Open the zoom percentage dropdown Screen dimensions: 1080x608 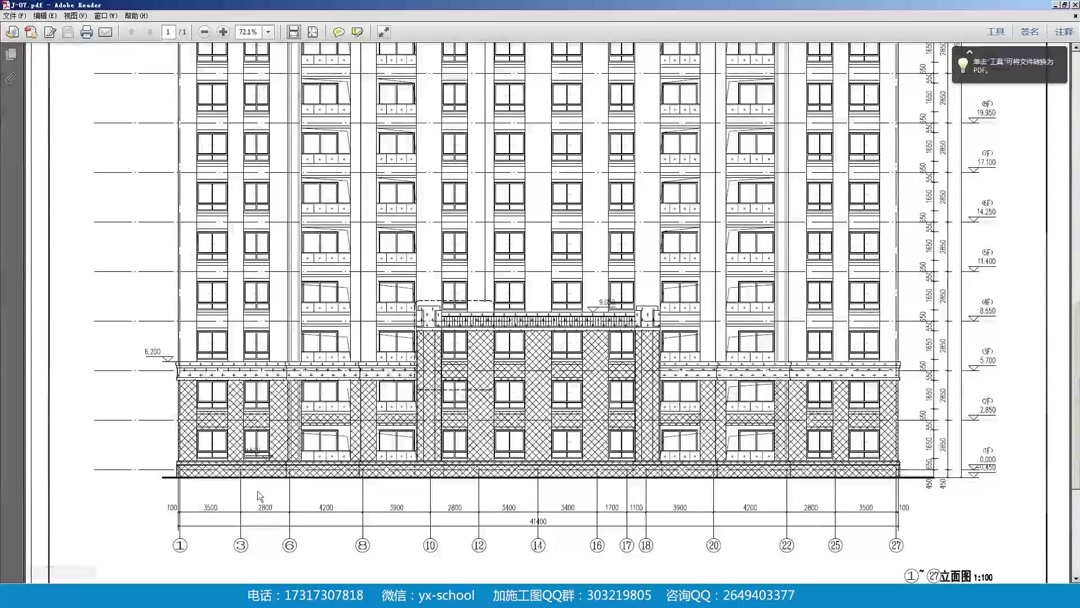point(268,31)
